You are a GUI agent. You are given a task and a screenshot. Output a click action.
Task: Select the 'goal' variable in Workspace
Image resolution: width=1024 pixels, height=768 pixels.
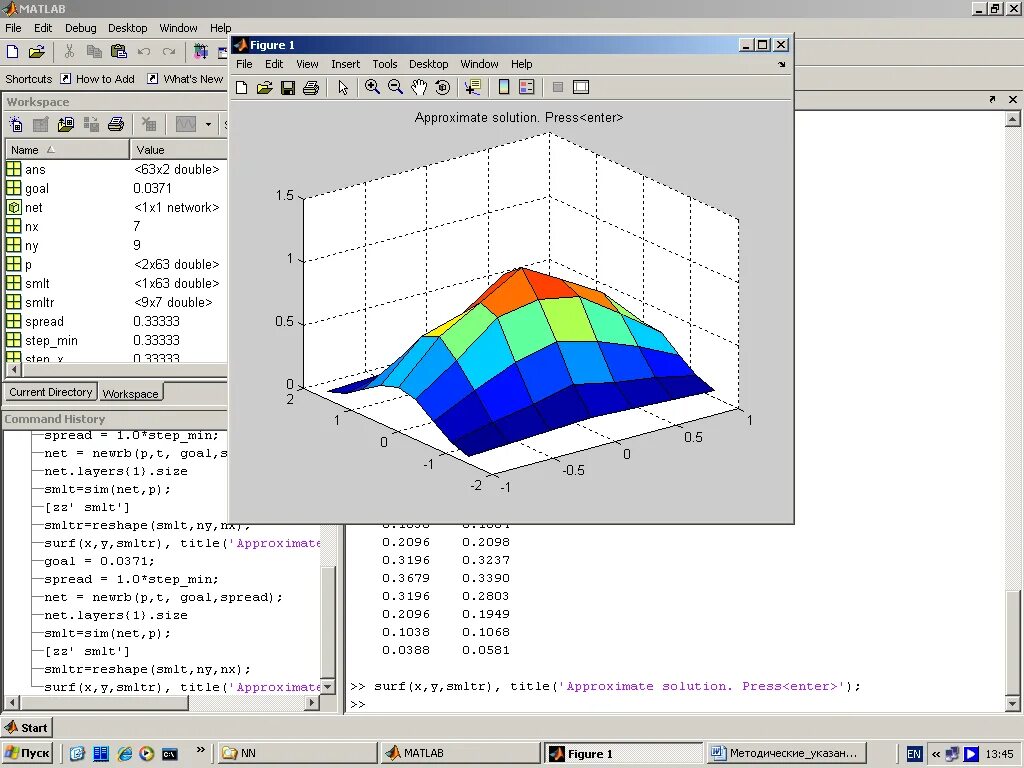pyautogui.click(x=116, y=189)
